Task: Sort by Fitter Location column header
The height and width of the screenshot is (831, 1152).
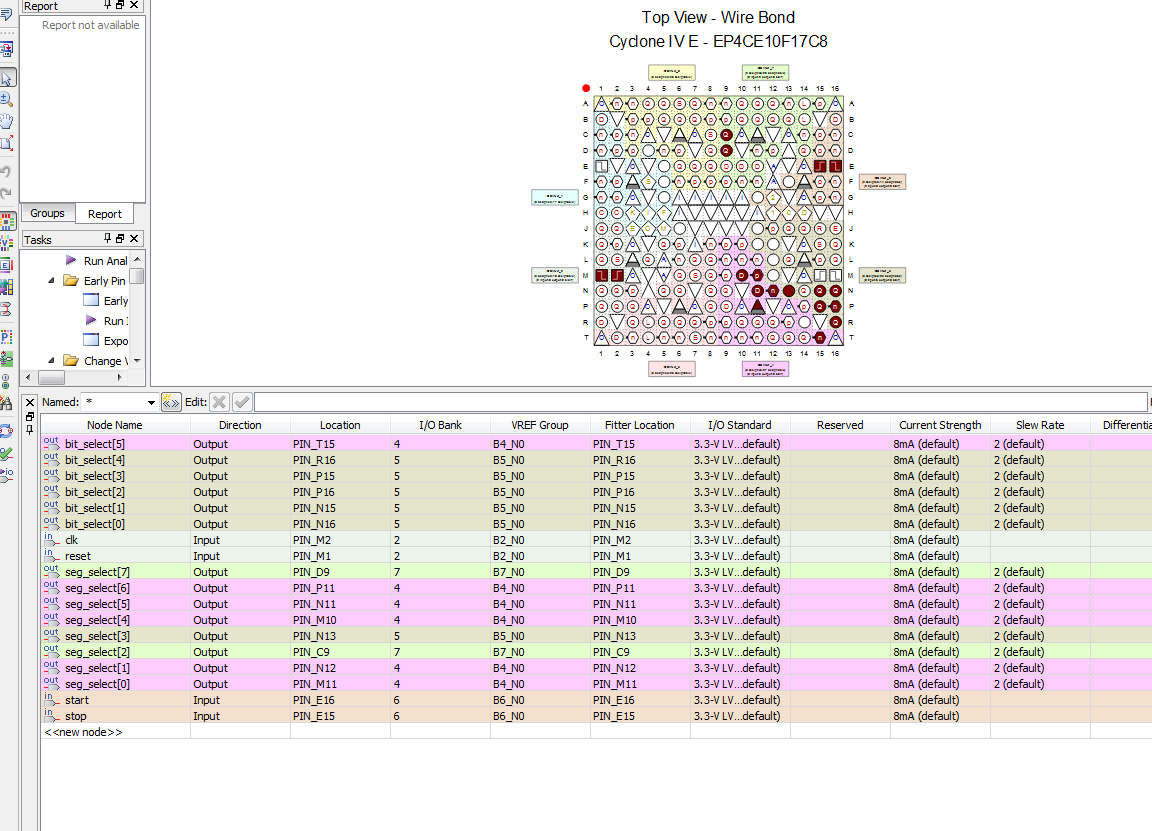Action: [640, 425]
